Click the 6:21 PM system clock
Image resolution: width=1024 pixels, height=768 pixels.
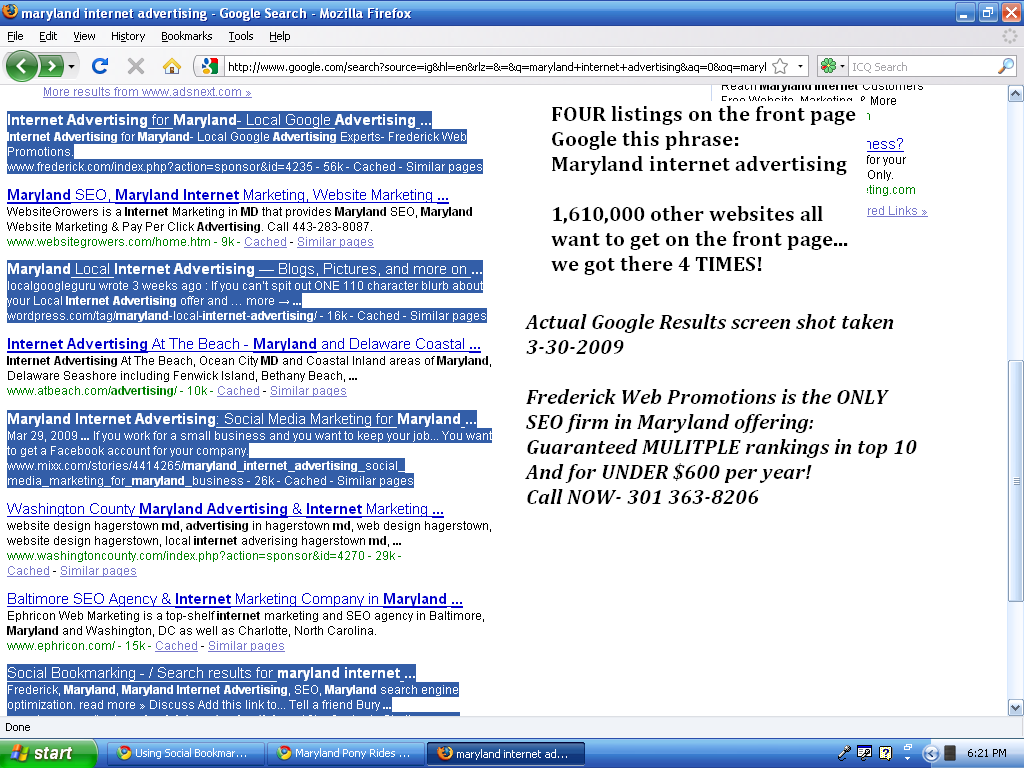986,753
